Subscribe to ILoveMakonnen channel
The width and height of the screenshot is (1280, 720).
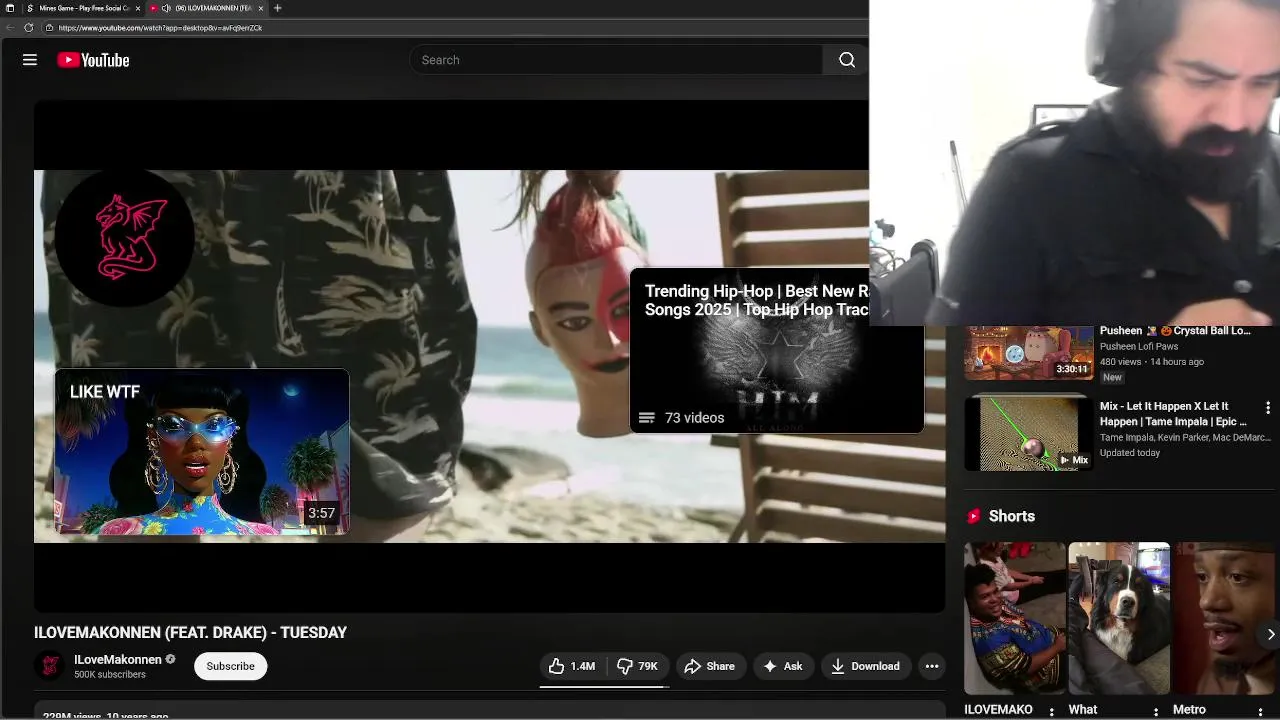(x=230, y=666)
